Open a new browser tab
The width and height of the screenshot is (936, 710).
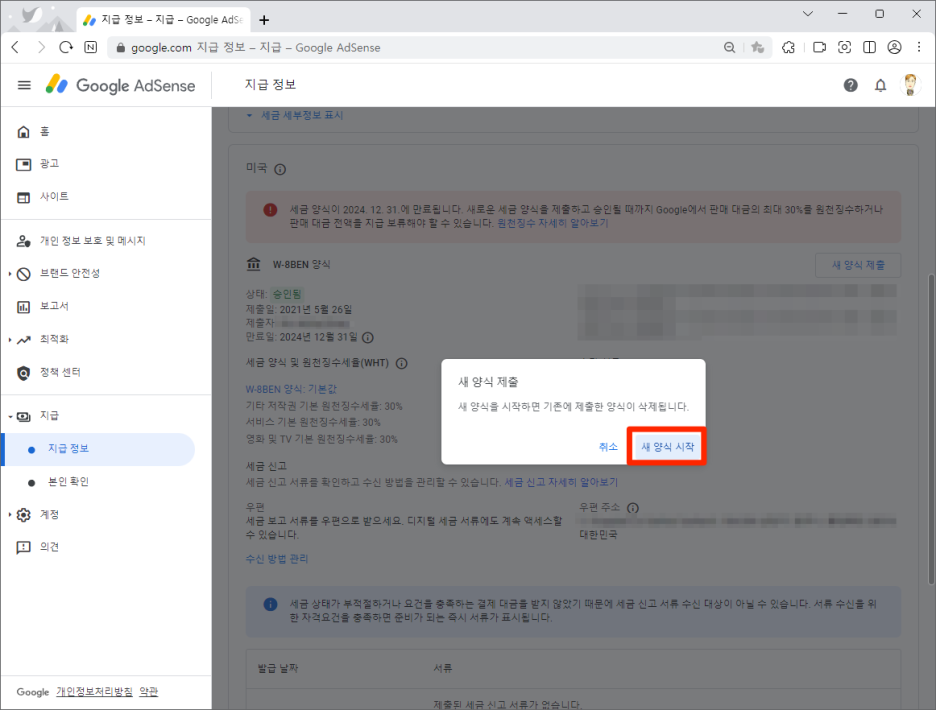(x=264, y=20)
